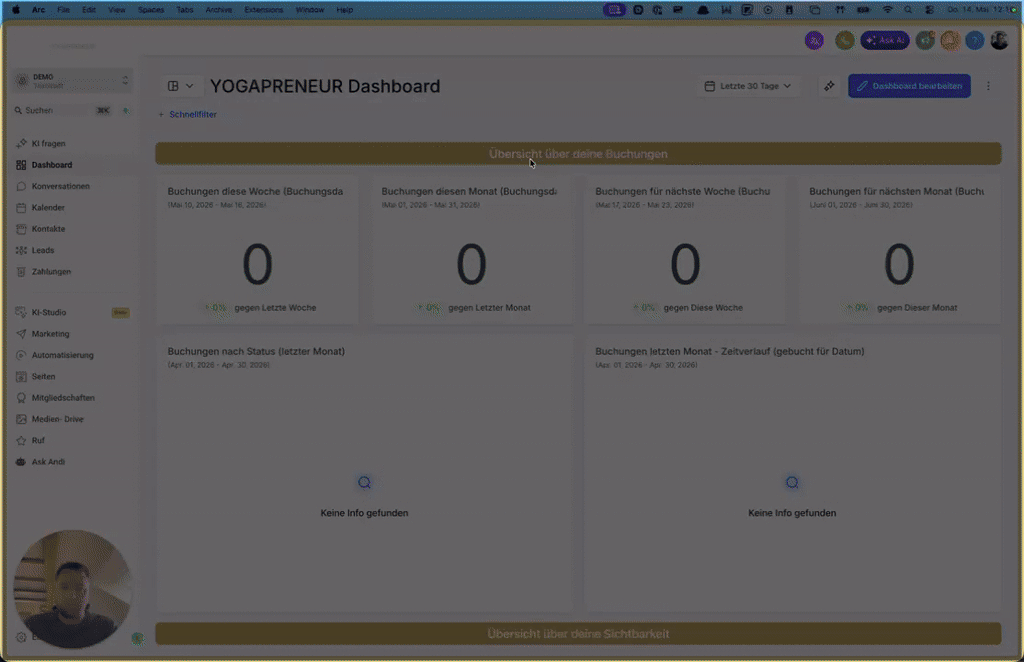Viewport: 1024px width, 662px height.
Task: Open the three-dot dashboard options menu
Action: (x=988, y=86)
